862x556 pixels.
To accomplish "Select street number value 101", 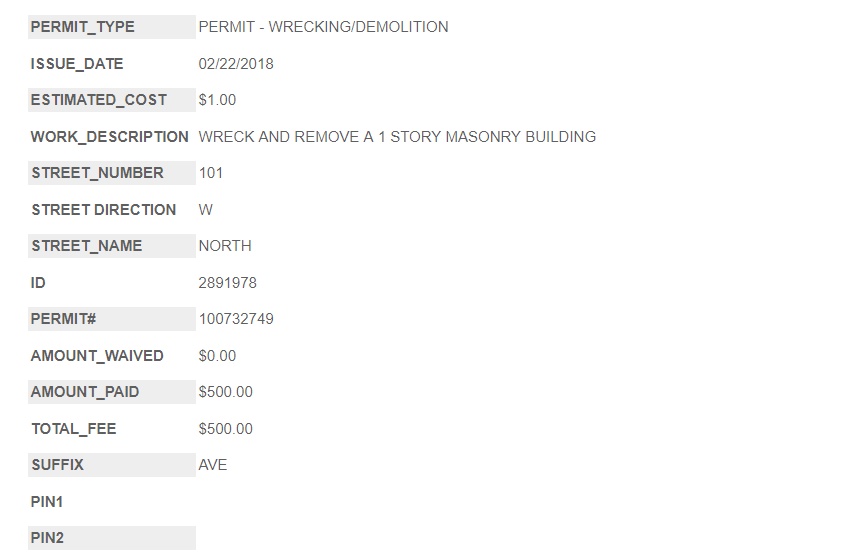I will point(211,173).
